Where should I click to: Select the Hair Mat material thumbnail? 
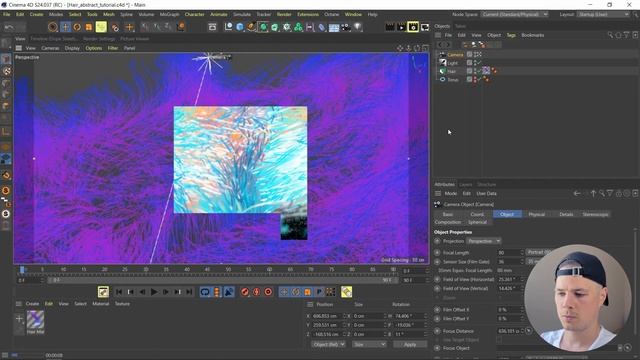tap(35, 320)
